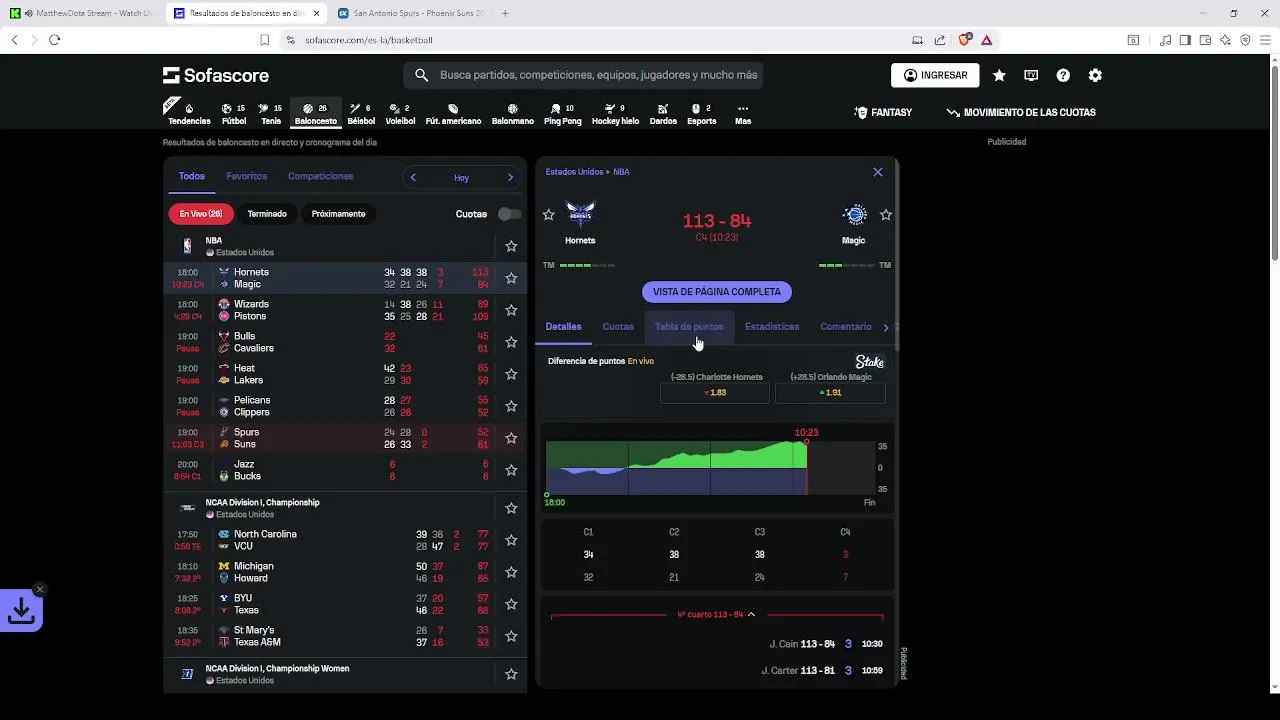Filter by Terminado matches

tap(267, 214)
